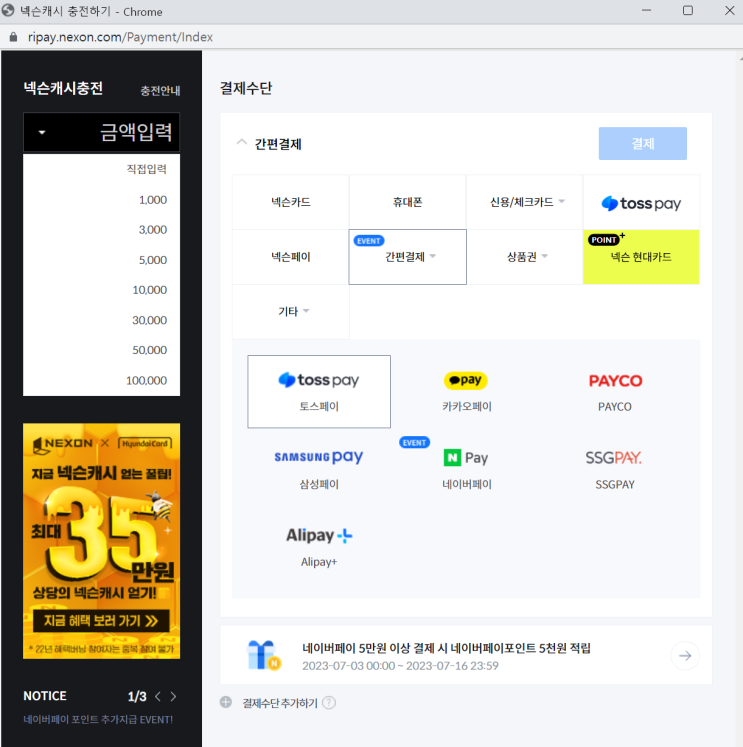Click the 지금 혜택 보러 가기 banner button
This screenshot has height=747, width=743.
pyautogui.click(x=101, y=621)
